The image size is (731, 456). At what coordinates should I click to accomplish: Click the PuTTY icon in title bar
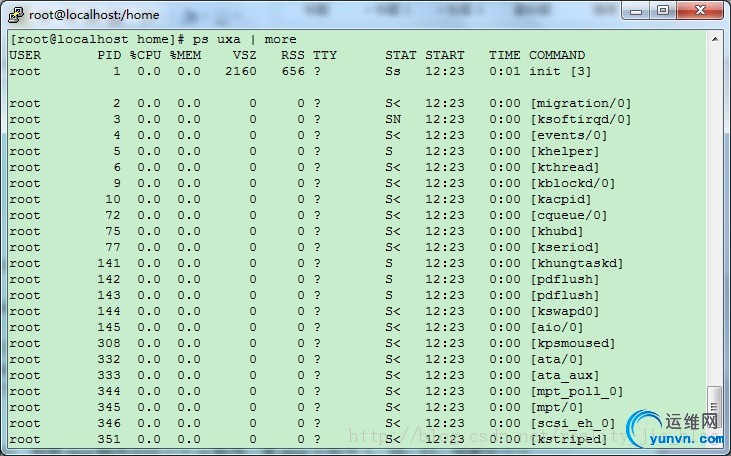(x=16, y=14)
